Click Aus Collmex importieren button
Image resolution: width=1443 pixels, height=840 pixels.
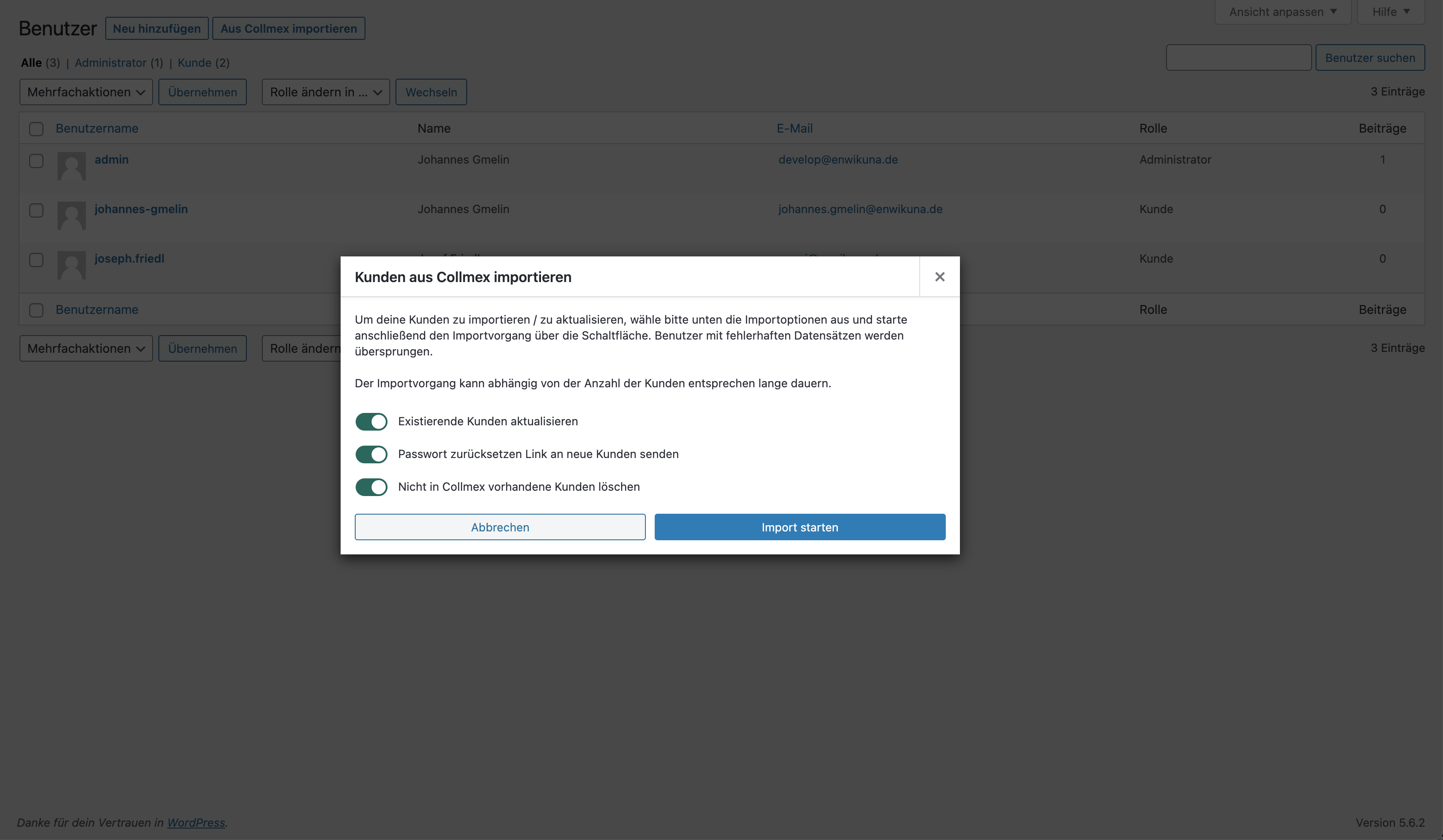288,29
